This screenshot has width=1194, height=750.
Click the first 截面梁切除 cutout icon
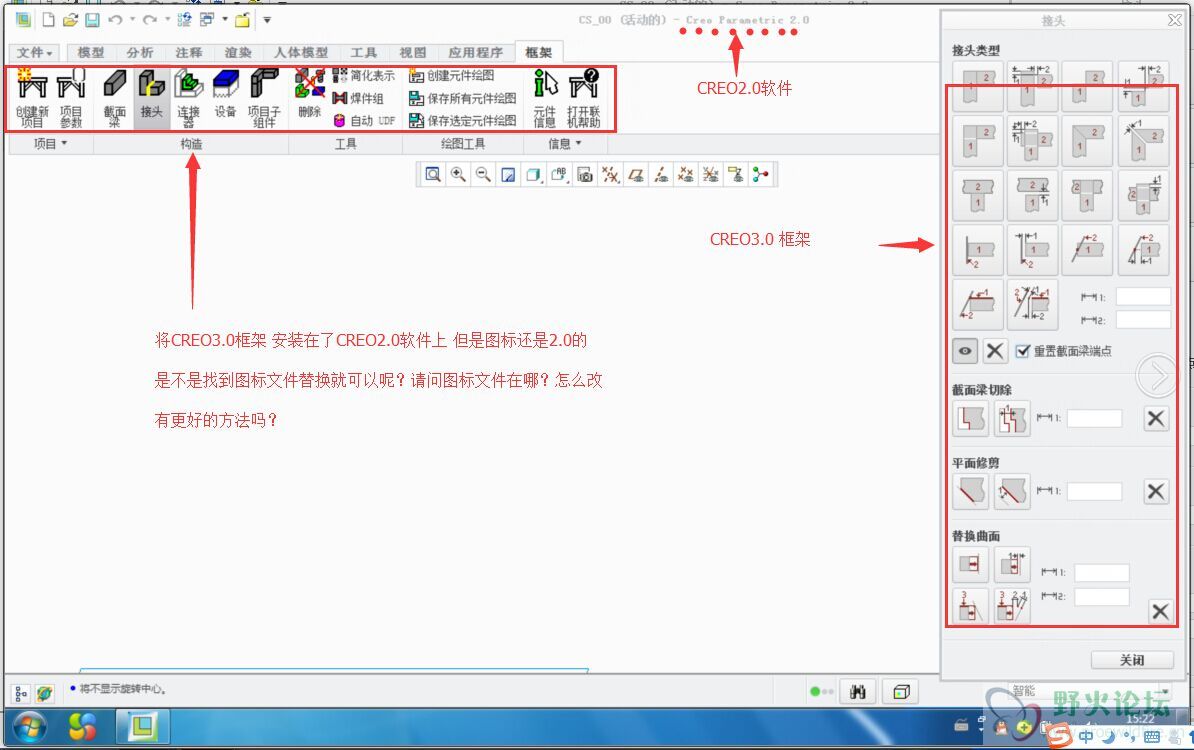point(971,419)
